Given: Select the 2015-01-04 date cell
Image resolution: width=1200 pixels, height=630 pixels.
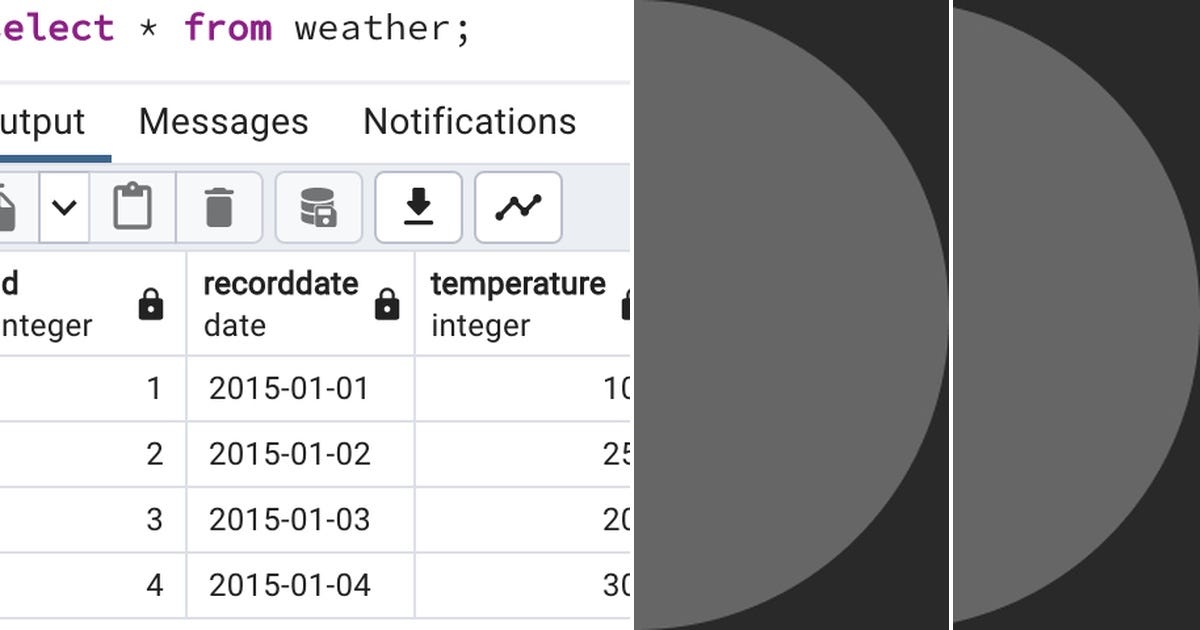Looking at the screenshot, I should pyautogui.click(x=289, y=585).
